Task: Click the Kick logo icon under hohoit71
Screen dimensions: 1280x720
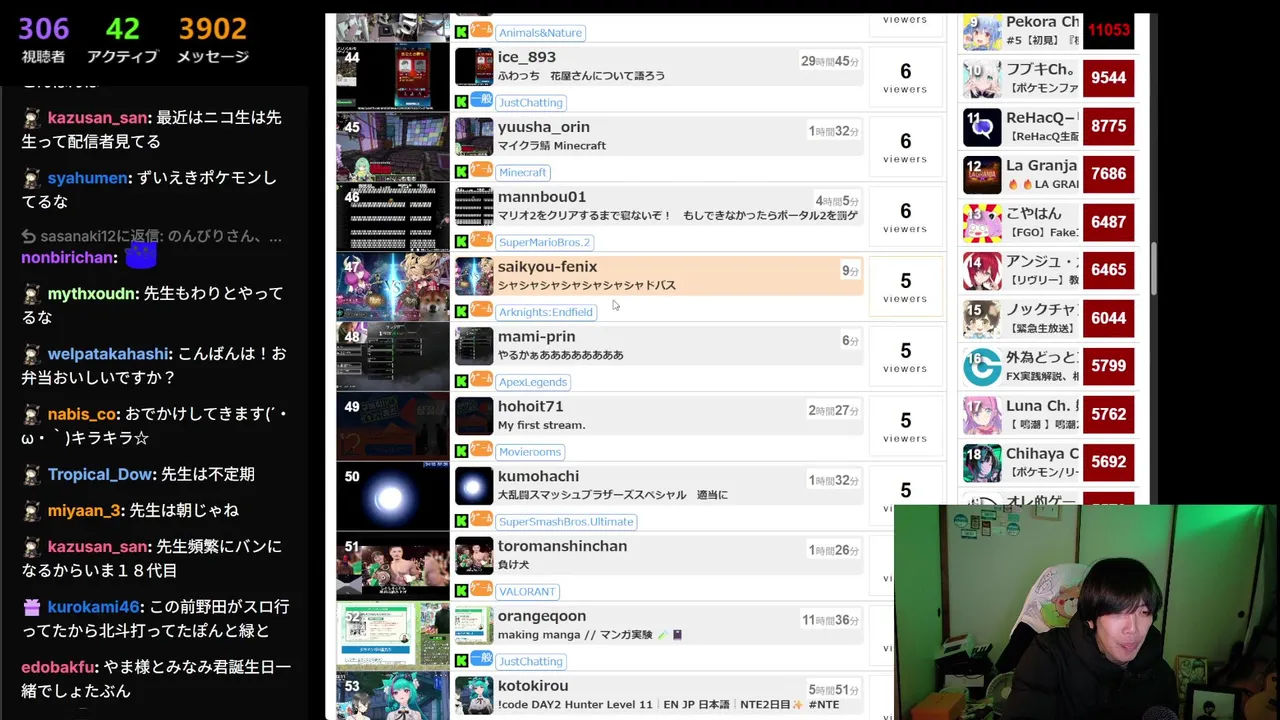Action: coord(461,452)
